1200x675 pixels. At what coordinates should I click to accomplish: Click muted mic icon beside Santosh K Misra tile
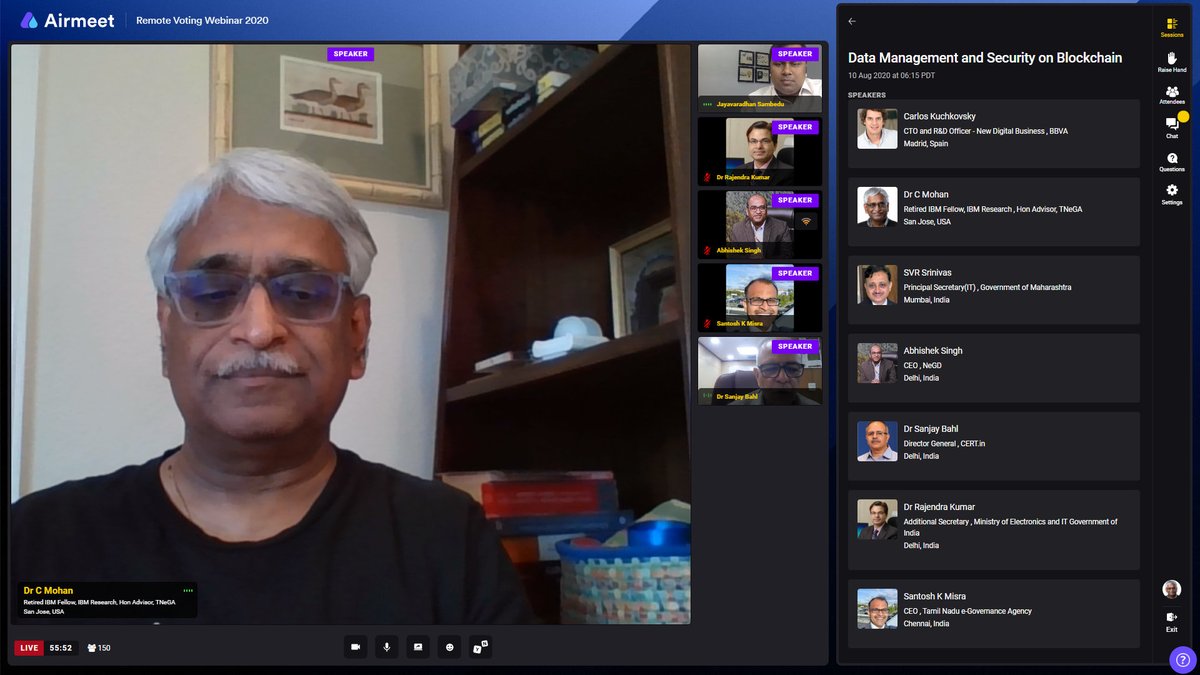pos(707,324)
